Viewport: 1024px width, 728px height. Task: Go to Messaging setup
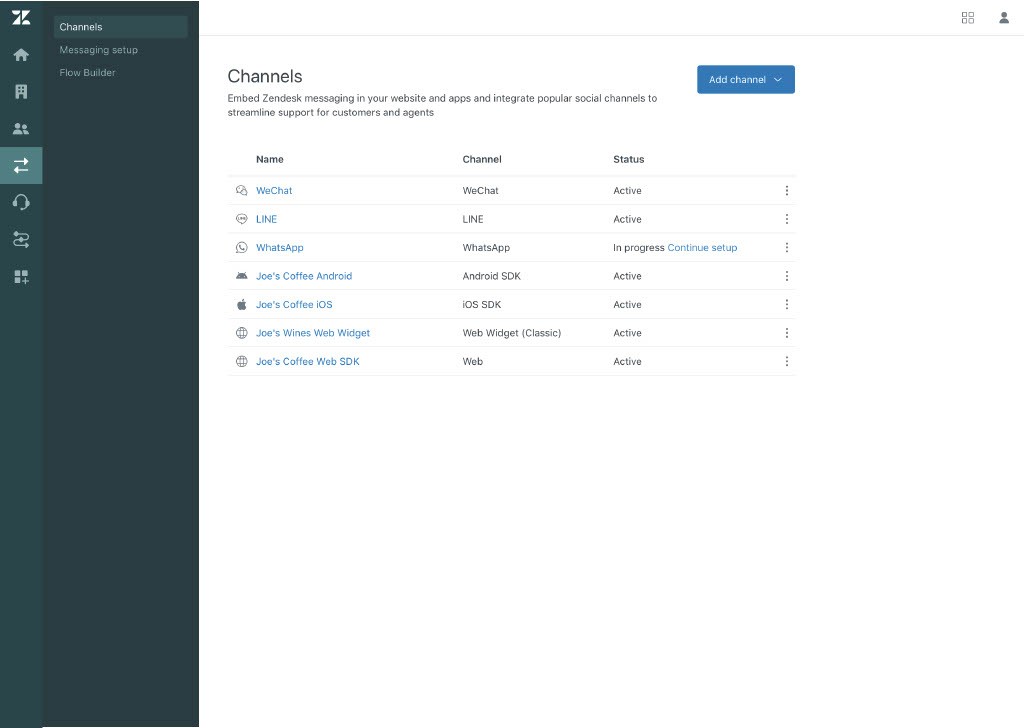click(99, 50)
